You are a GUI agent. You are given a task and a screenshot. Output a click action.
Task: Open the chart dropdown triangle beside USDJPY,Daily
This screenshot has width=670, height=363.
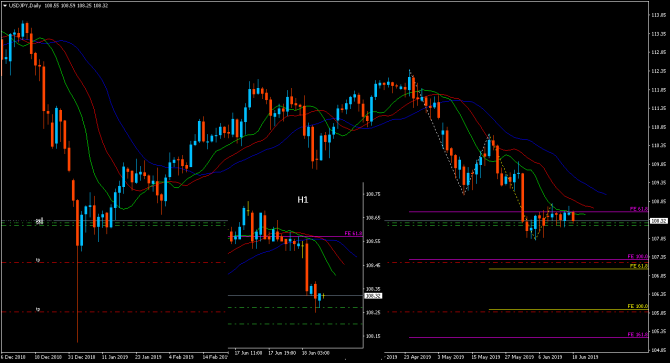tap(5, 6)
